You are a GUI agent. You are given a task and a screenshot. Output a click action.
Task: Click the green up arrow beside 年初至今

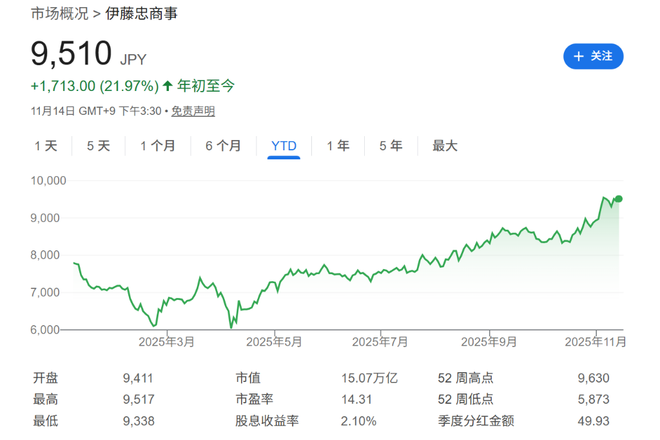(x=167, y=86)
